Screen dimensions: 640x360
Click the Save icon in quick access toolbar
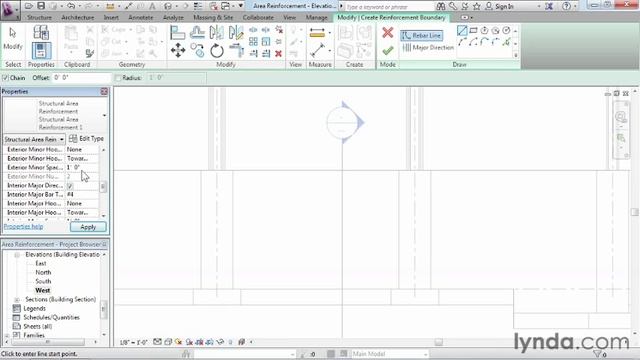[x=41, y=6]
